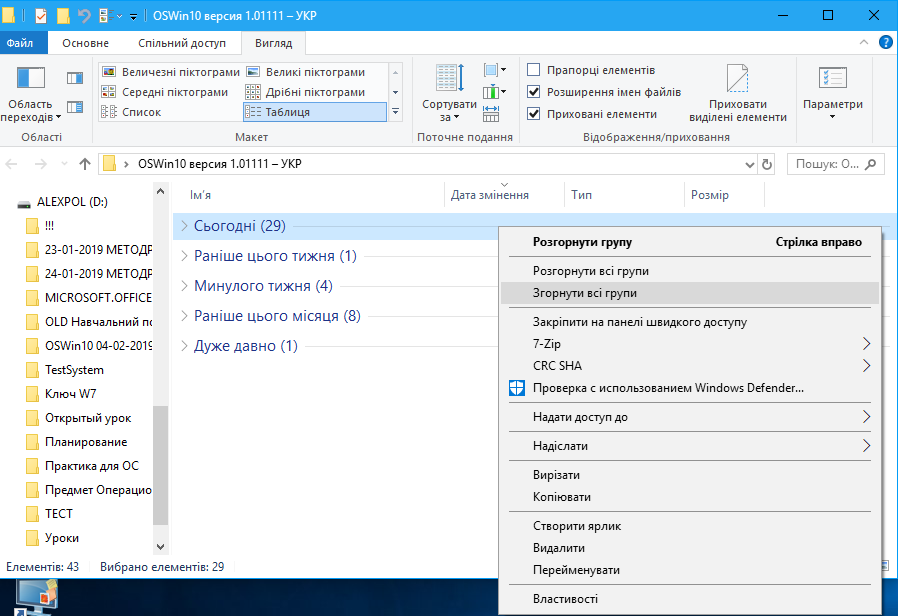Image resolution: width=898 pixels, height=616 pixels.
Task: Choose Розгорнути групу in context menu
Action: pyautogui.click(x=690, y=242)
